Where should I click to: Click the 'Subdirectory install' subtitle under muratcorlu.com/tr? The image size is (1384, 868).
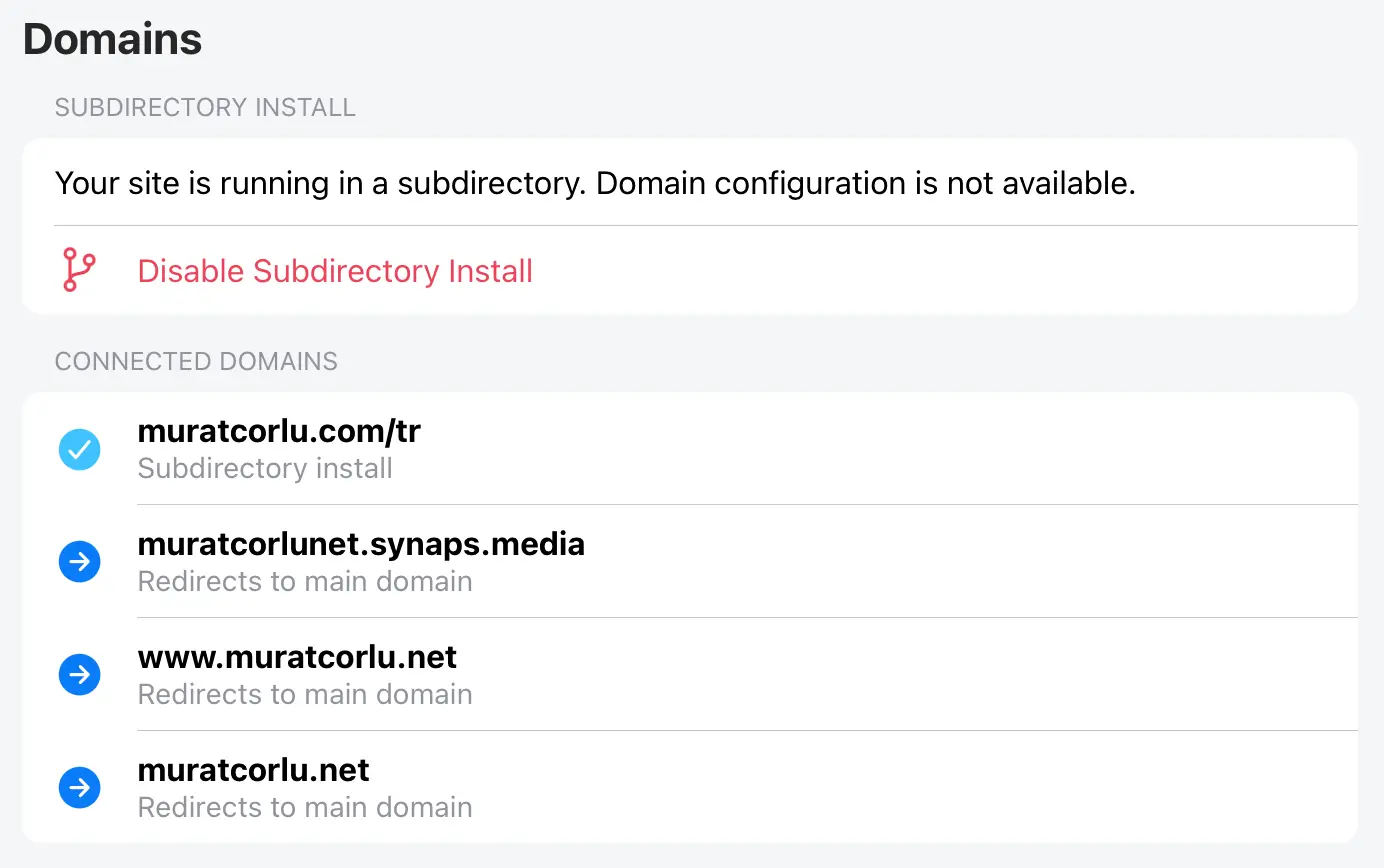[265, 468]
